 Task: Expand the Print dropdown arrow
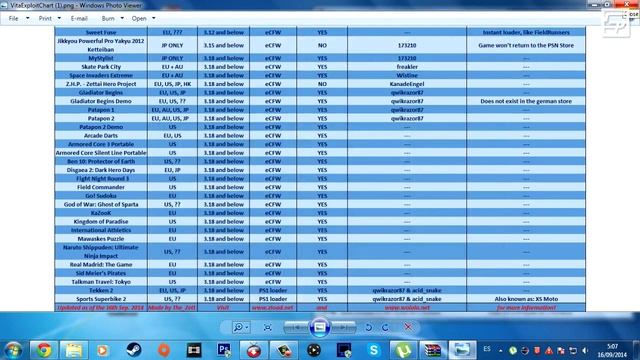tap(59, 18)
